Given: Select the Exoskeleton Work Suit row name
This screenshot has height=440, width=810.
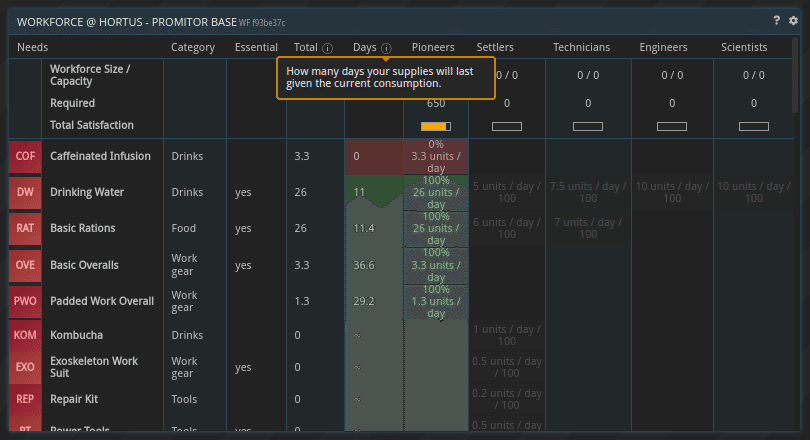Looking at the screenshot, I should click(x=94, y=367).
